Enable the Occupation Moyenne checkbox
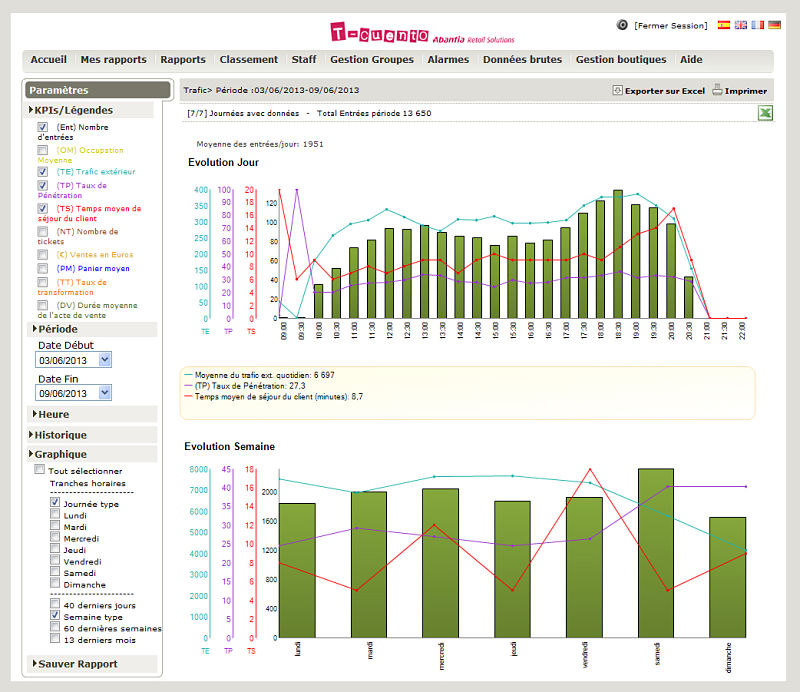The image size is (800, 692). coord(43,150)
